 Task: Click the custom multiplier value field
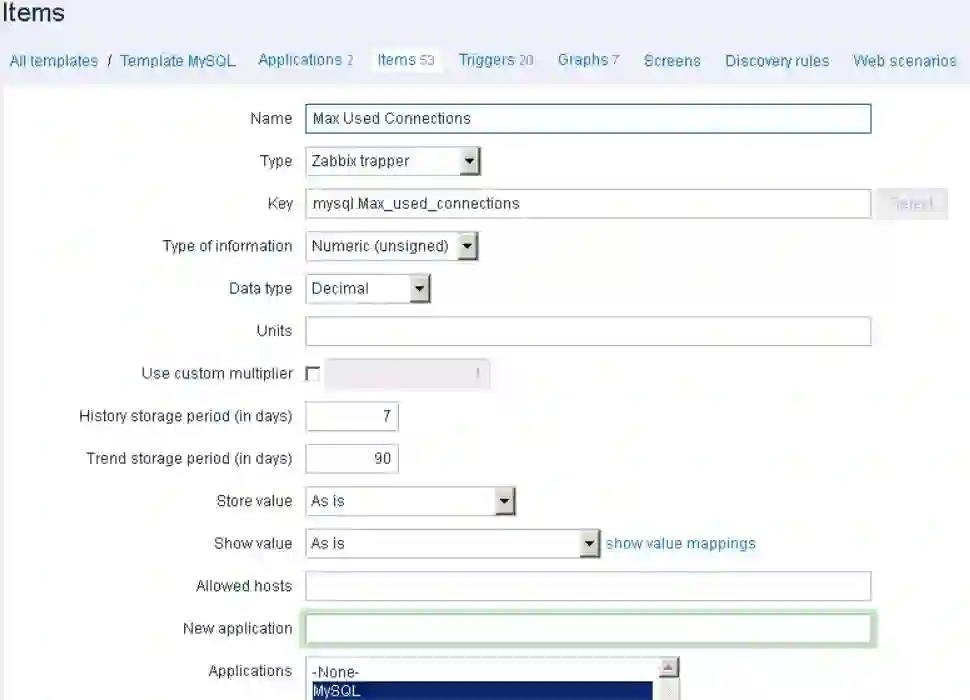tap(406, 373)
